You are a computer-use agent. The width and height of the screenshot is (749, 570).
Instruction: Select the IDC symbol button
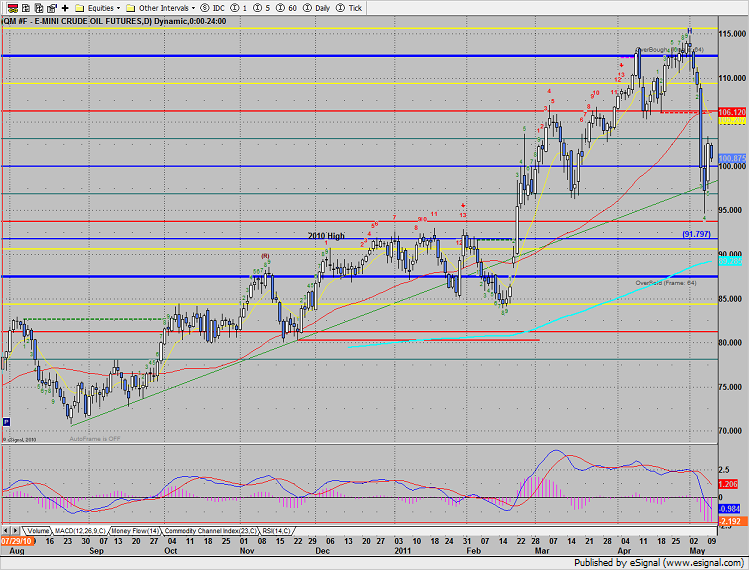click(212, 8)
